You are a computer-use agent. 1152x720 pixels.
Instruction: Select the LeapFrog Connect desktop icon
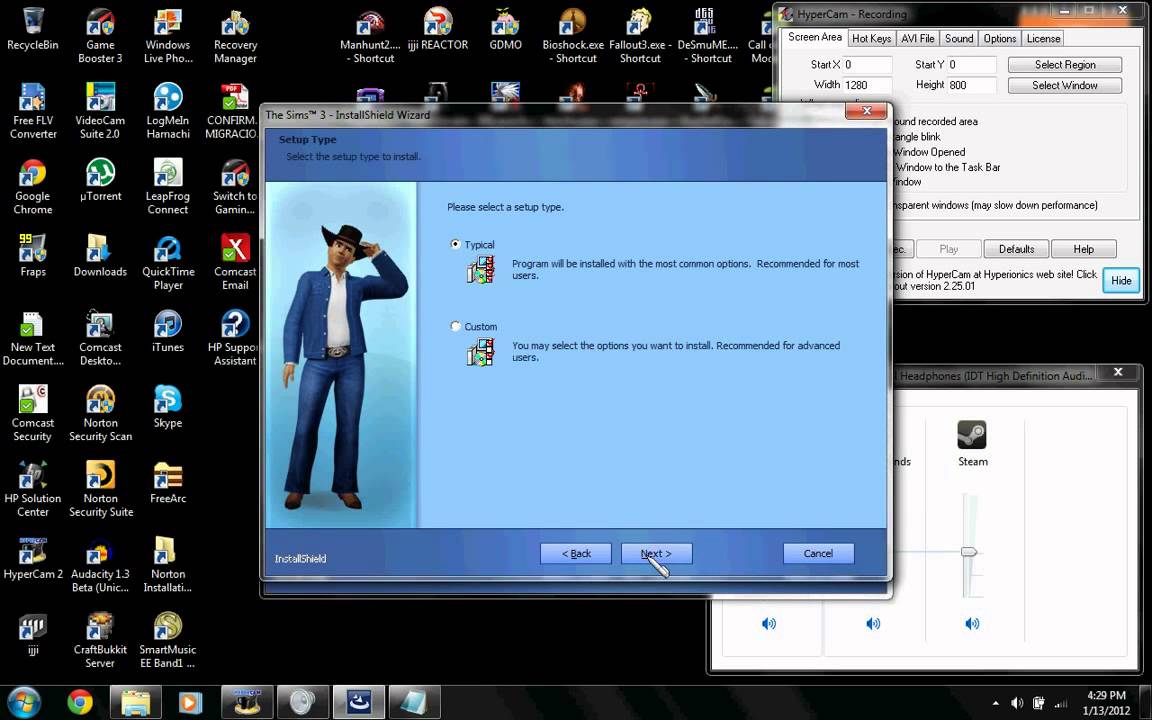pos(168,187)
